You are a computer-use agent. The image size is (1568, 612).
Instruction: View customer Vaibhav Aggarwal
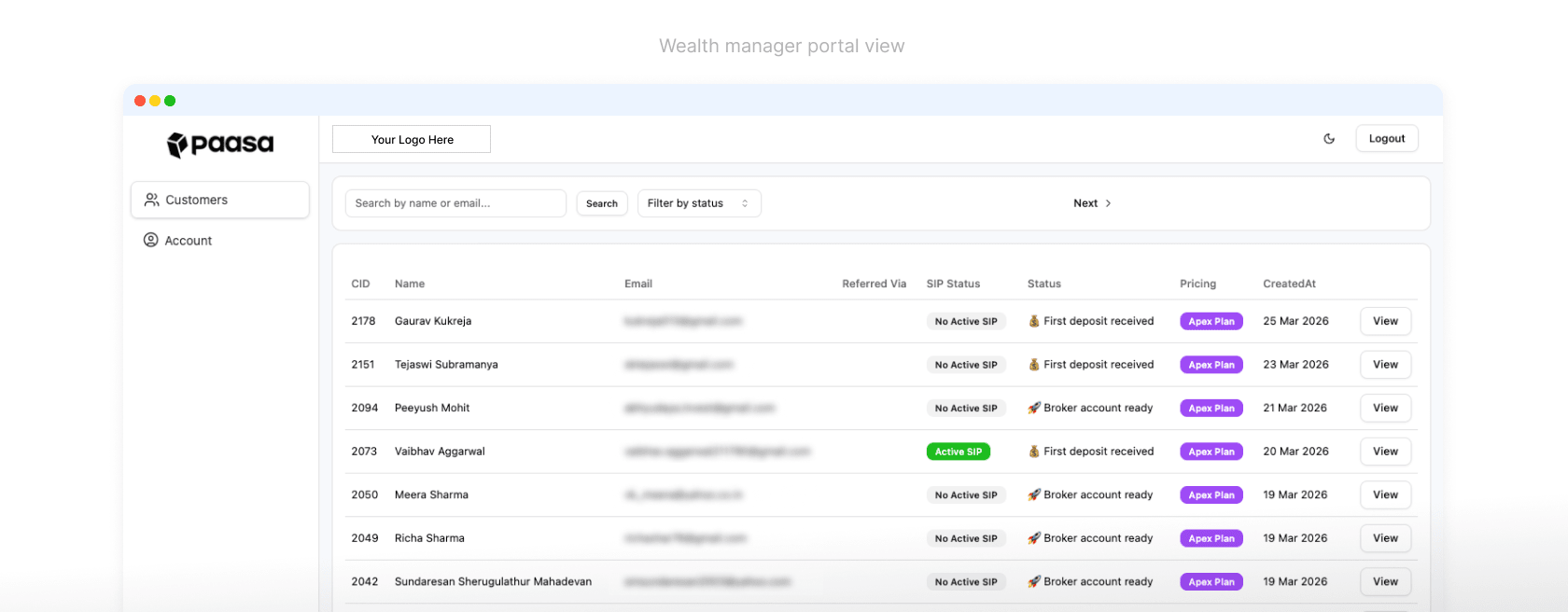click(x=1386, y=452)
